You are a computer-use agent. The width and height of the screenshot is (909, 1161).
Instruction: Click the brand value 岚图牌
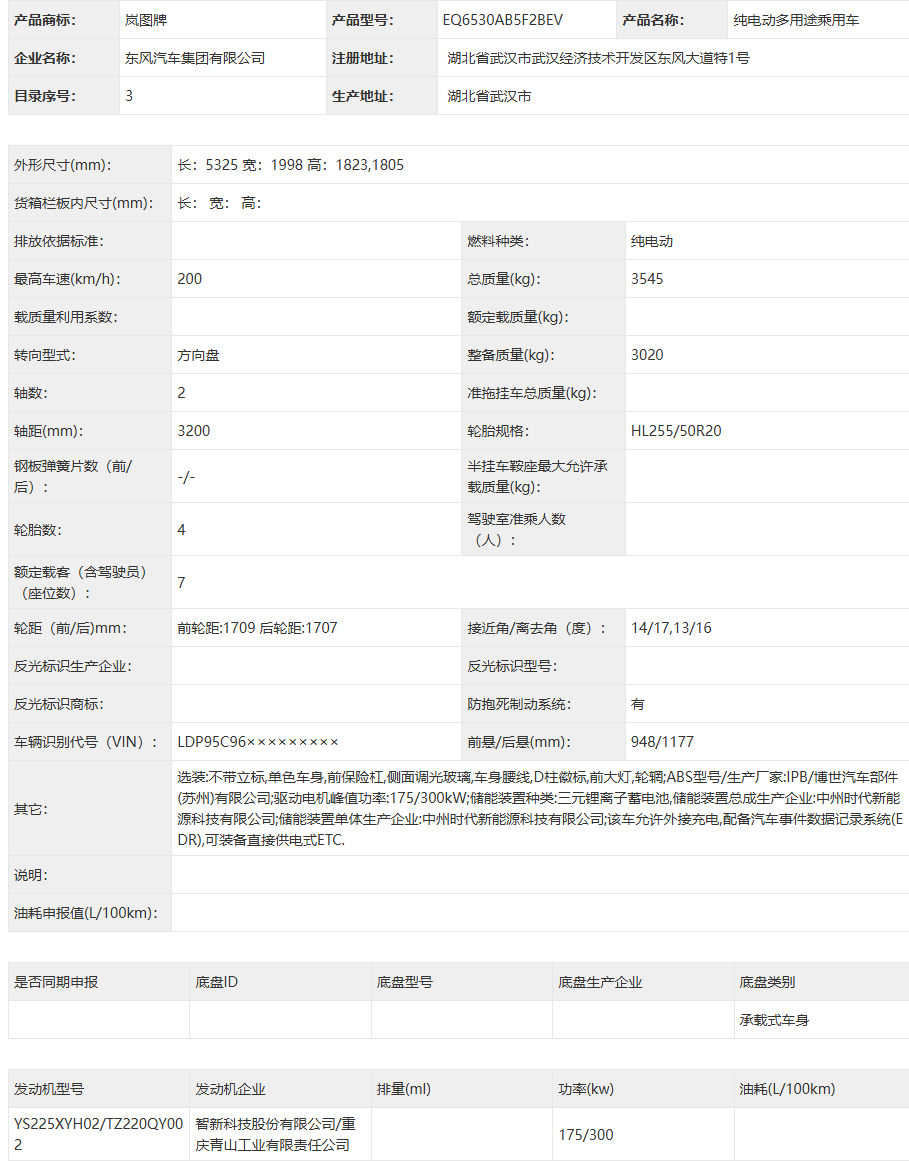146,20
